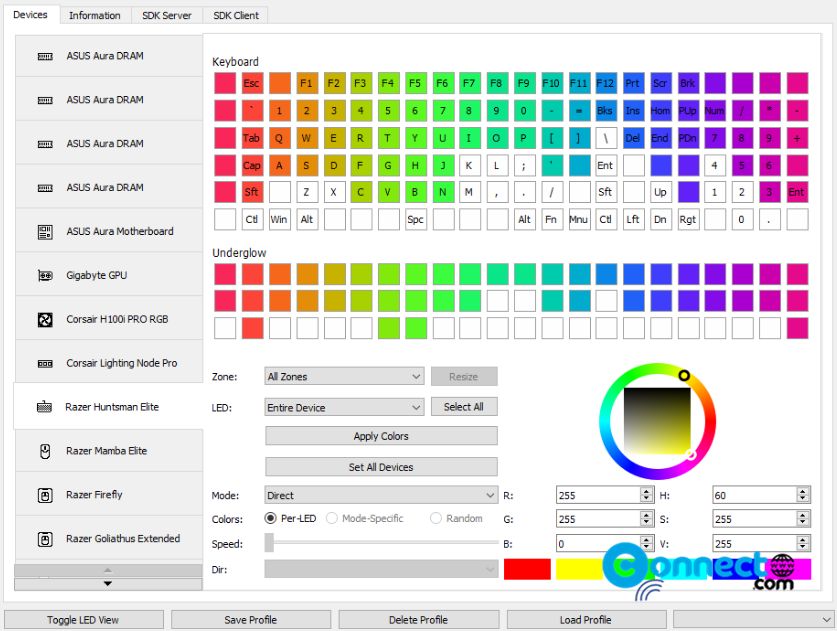Increase the R value stepper

click(x=646, y=491)
